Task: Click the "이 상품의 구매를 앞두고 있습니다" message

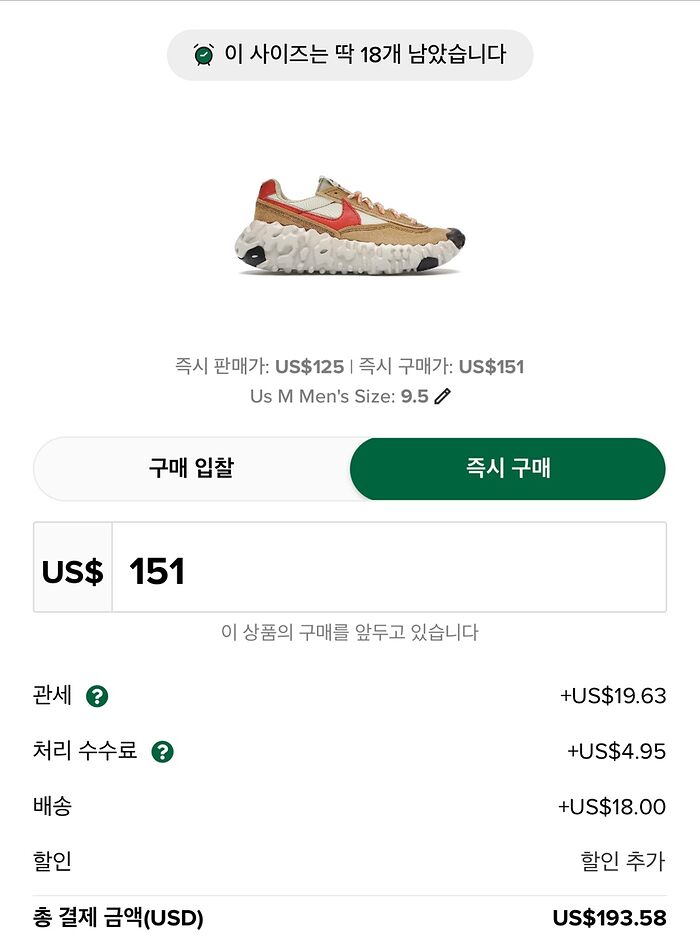Action: point(350,632)
